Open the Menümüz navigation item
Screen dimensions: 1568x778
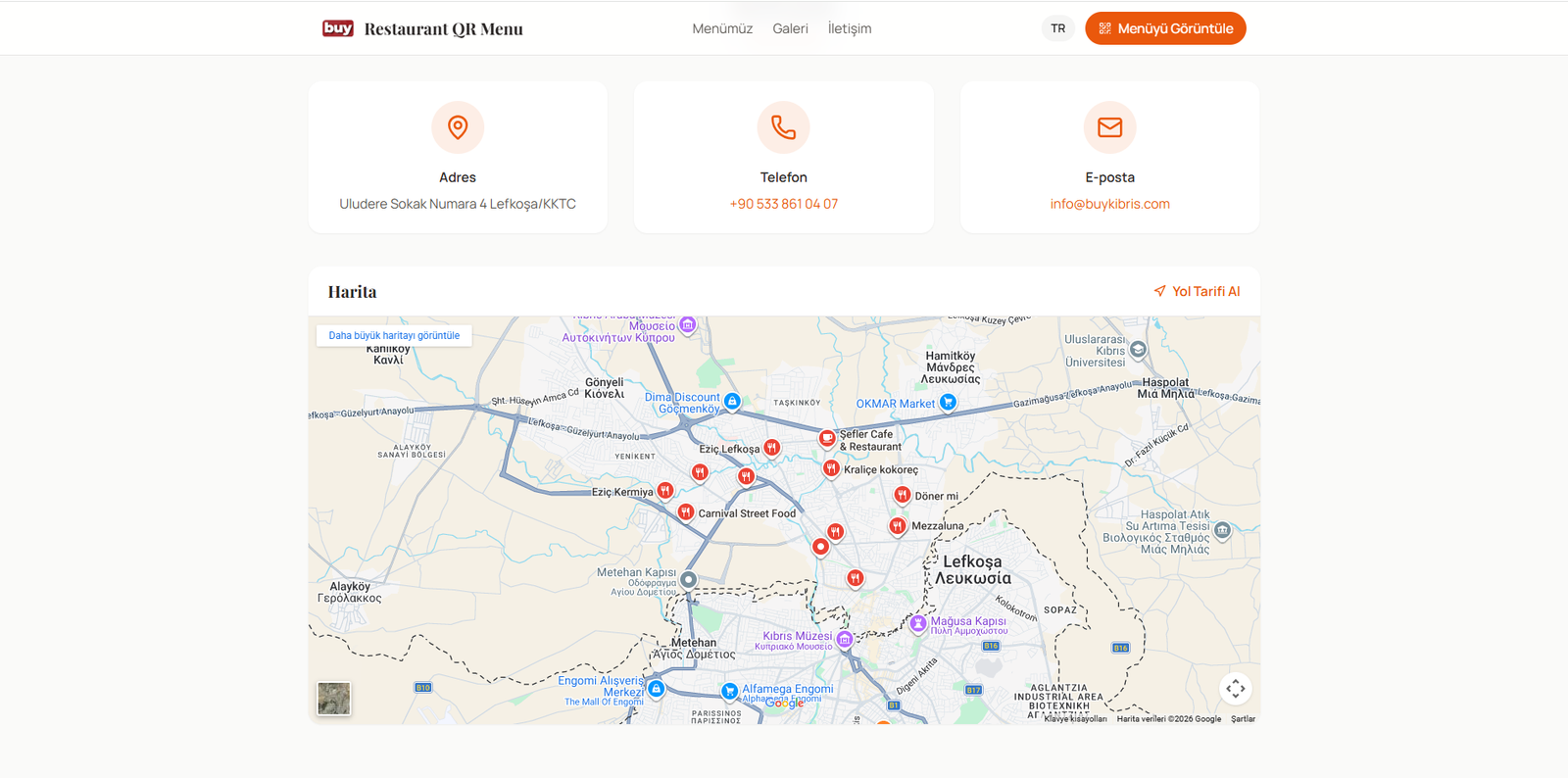(x=722, y=28)
